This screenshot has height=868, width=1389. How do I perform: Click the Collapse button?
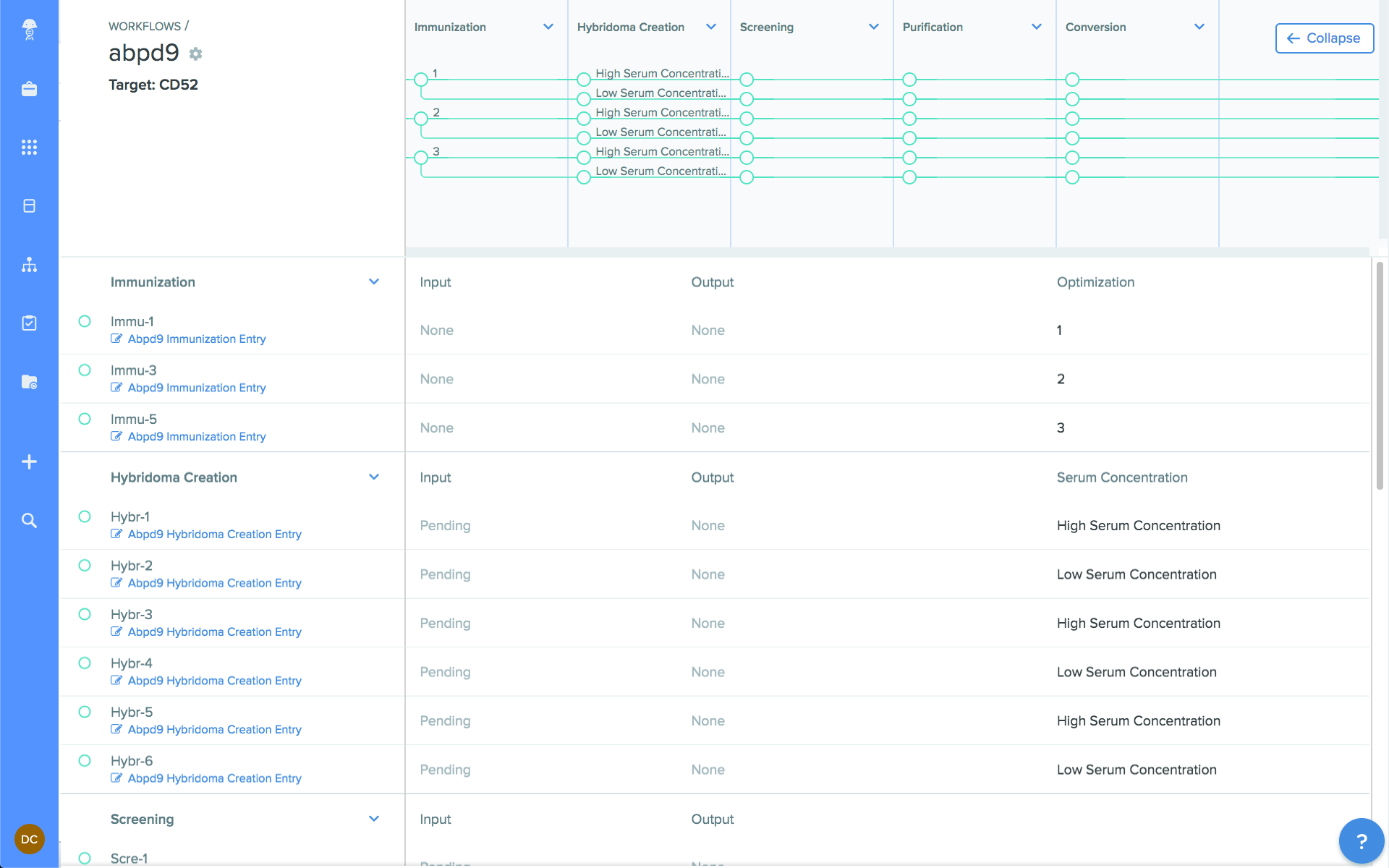coord(1324,38)
